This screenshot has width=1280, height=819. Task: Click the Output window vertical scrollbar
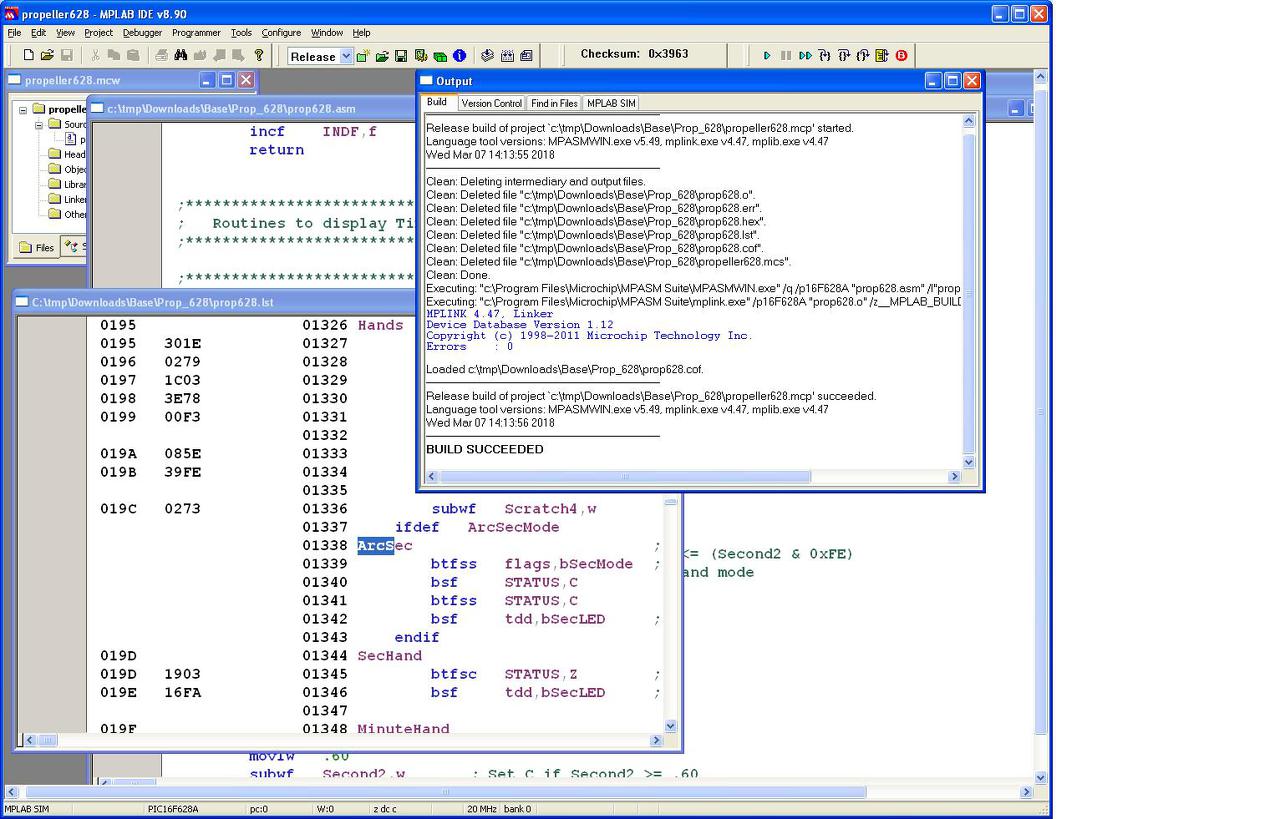[x=968, y=290]
